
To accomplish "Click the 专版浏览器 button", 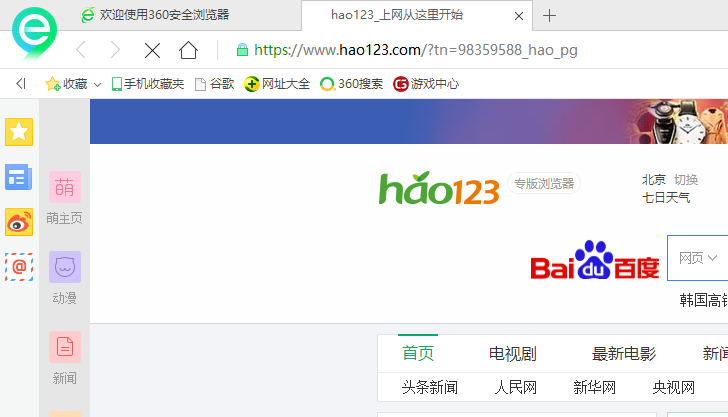I will [x=544, y=183].
